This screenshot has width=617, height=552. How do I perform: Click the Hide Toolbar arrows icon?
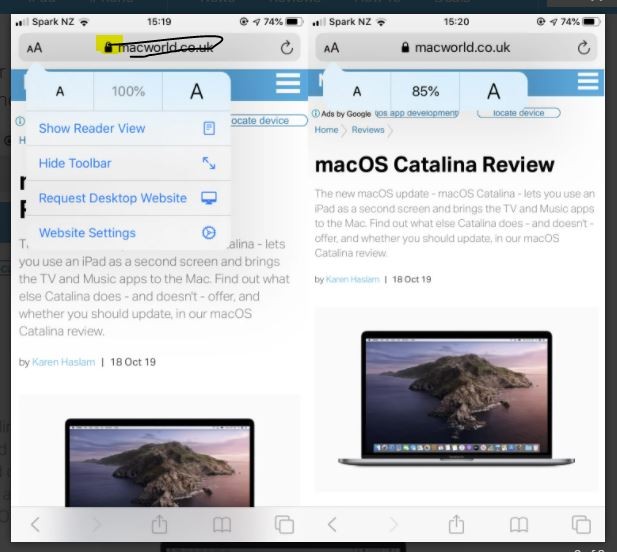pyautogui.click(x=209, y=163)
